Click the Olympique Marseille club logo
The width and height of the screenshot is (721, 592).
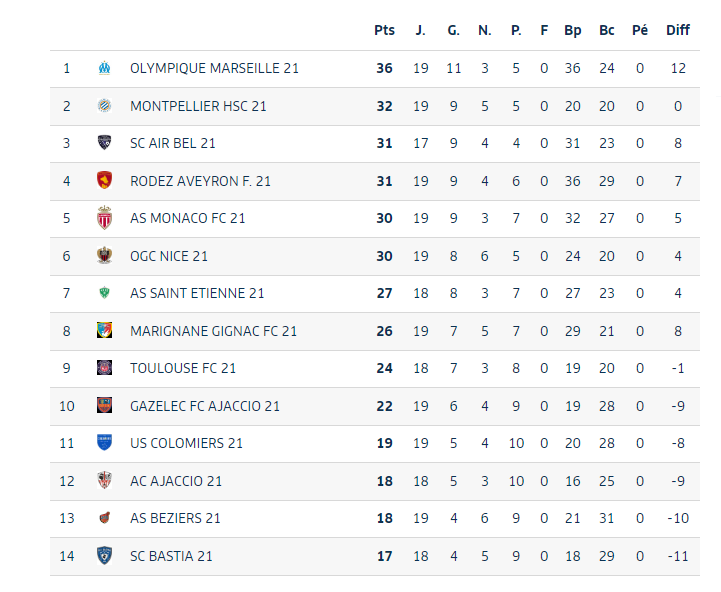[104, 69]
